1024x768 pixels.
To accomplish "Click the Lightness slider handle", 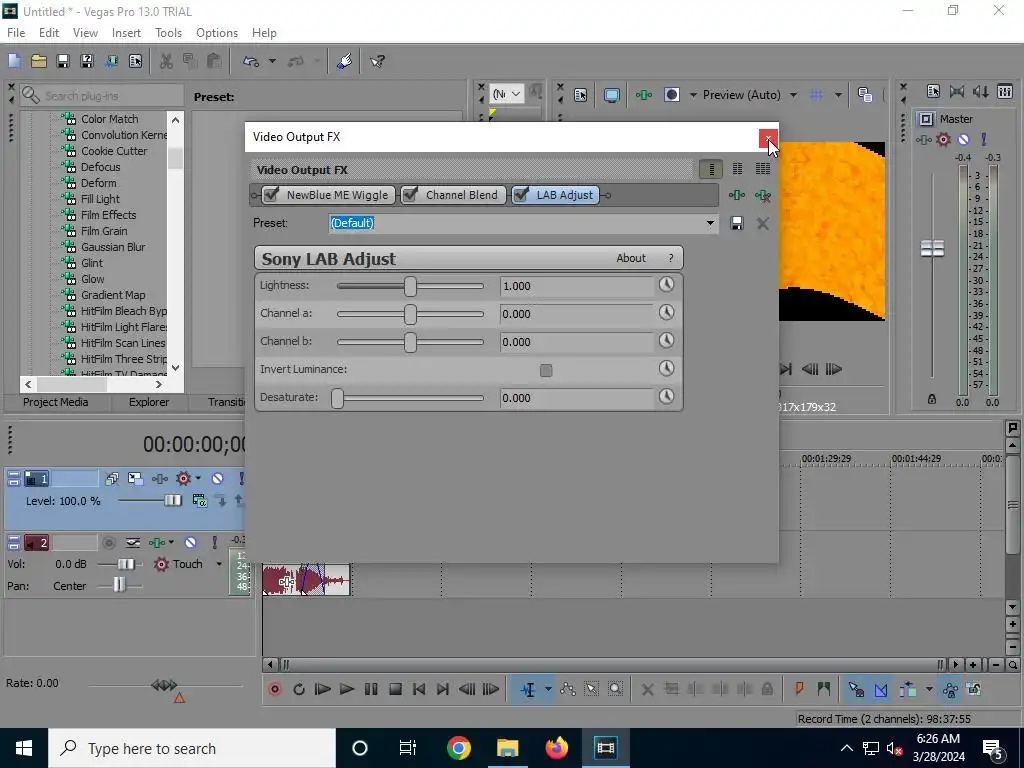I will point(410,286).
